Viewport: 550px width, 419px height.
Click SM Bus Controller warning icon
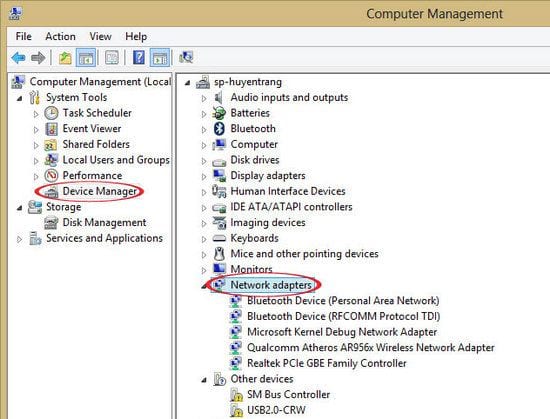pyautogui.click(x=236, y=395)
